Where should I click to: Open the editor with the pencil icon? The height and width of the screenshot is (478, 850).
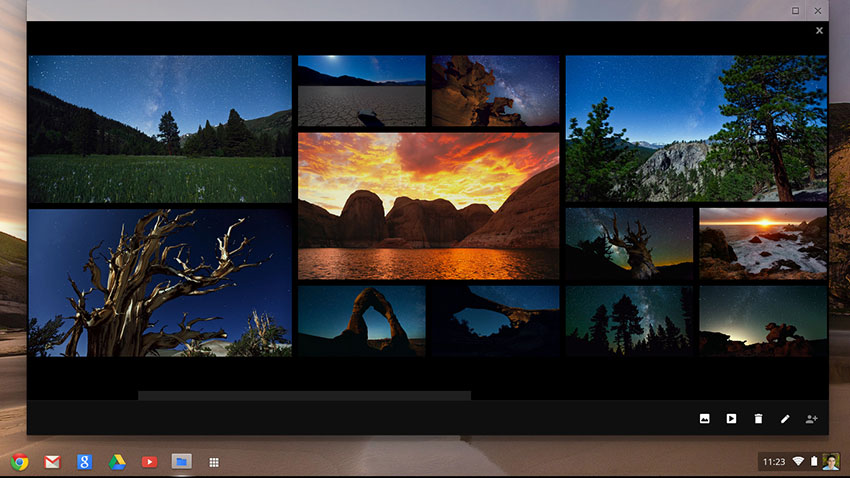pyautogui.click(x=785, y=418)
